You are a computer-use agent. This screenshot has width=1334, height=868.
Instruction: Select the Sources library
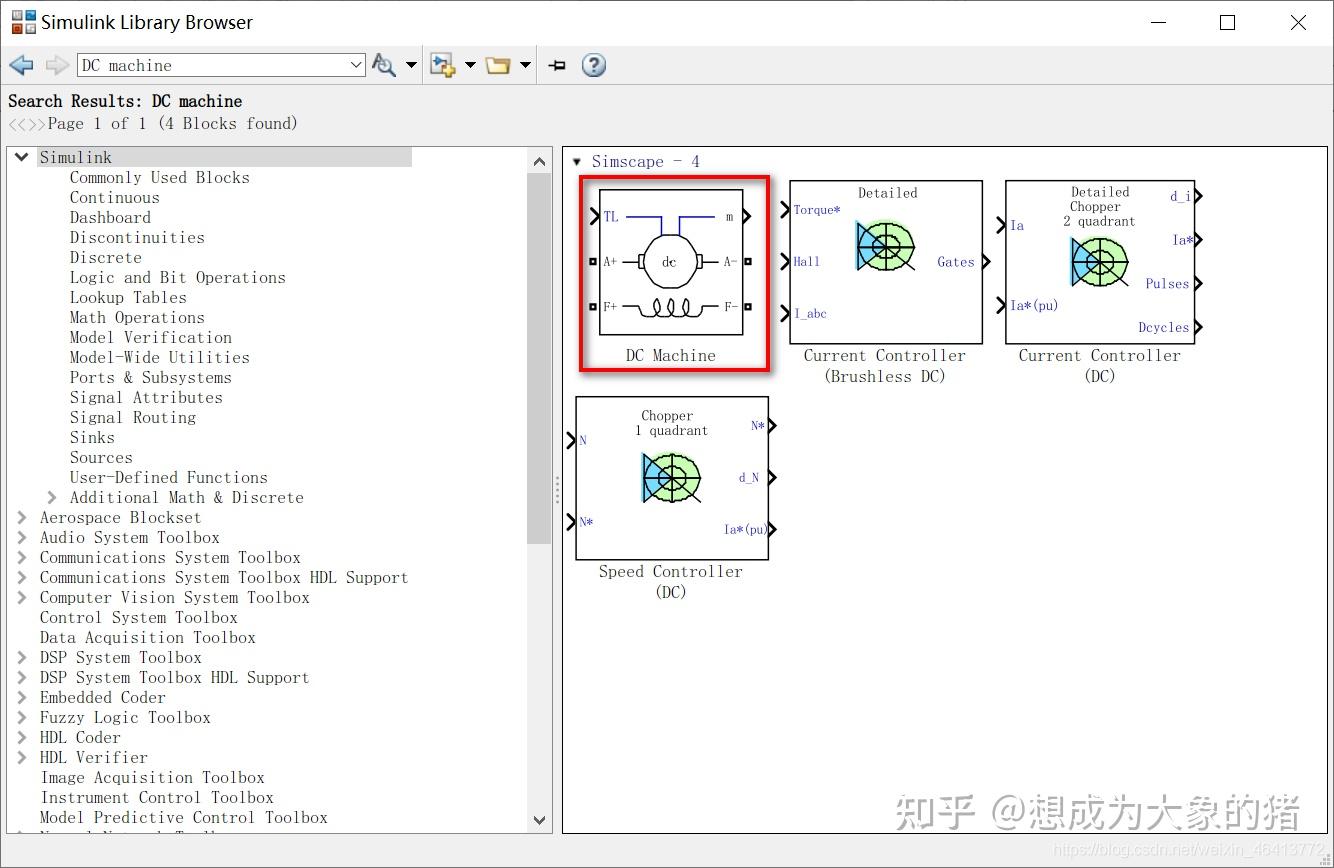tap(101, 457)
